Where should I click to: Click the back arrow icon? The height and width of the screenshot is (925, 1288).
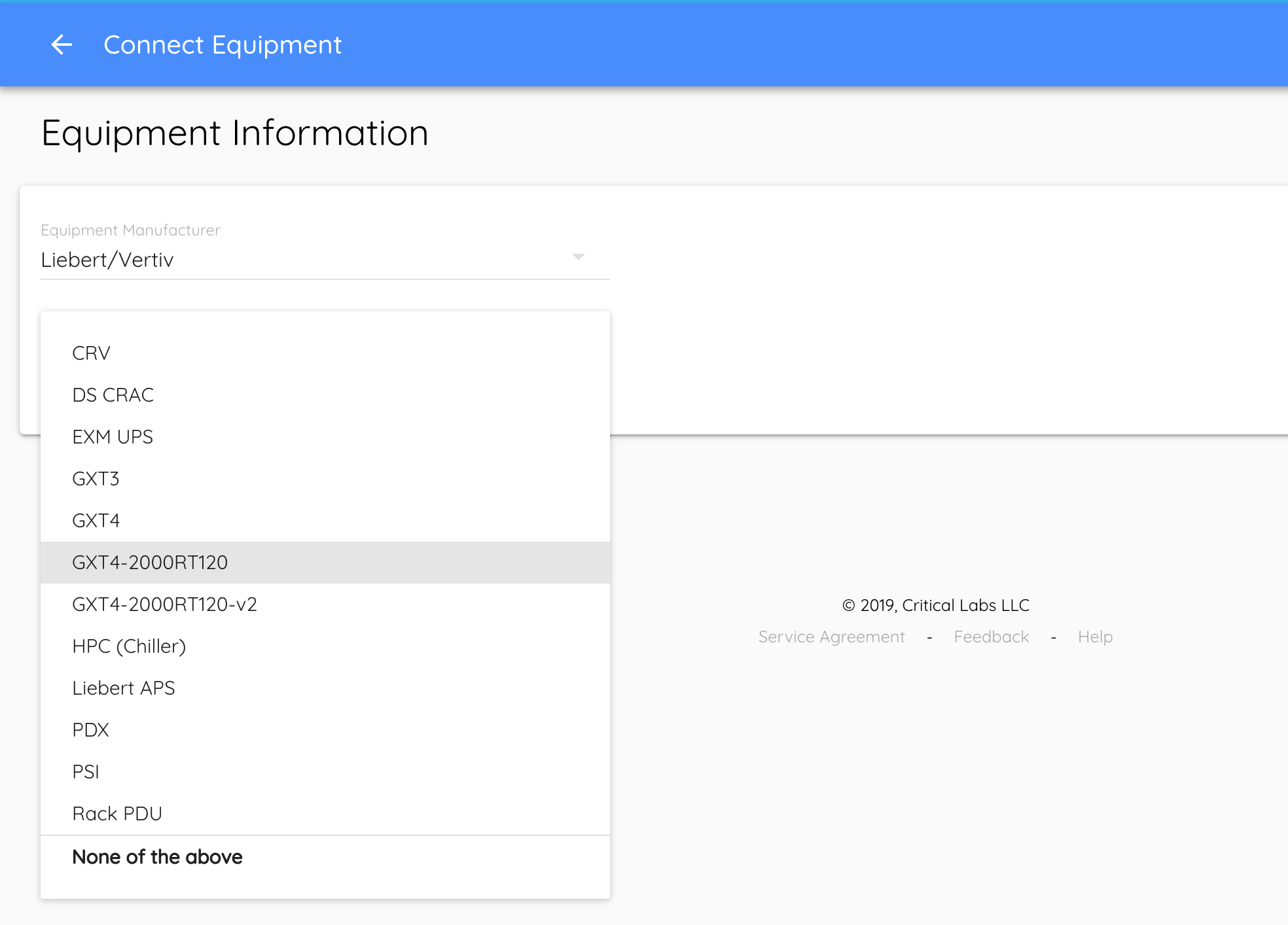click(62, 44)
